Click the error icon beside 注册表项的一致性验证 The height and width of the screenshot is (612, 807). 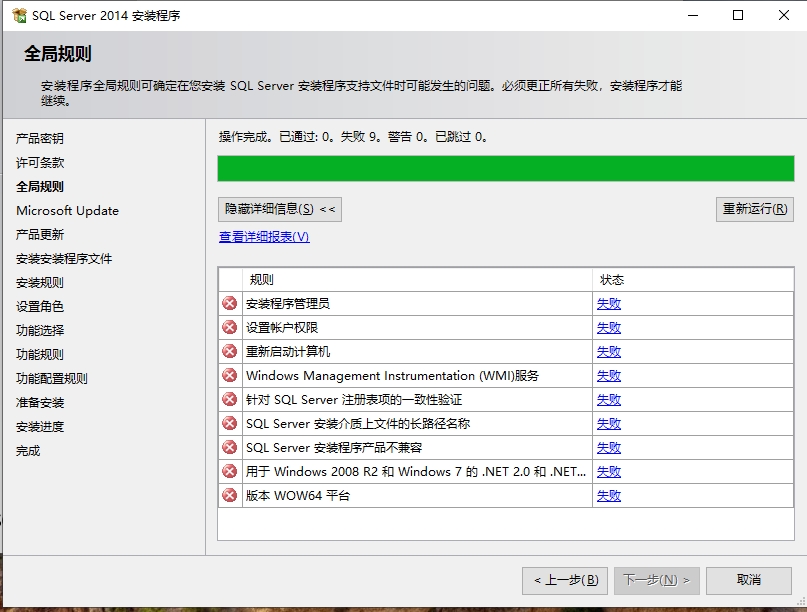click(x=230, y=399)
